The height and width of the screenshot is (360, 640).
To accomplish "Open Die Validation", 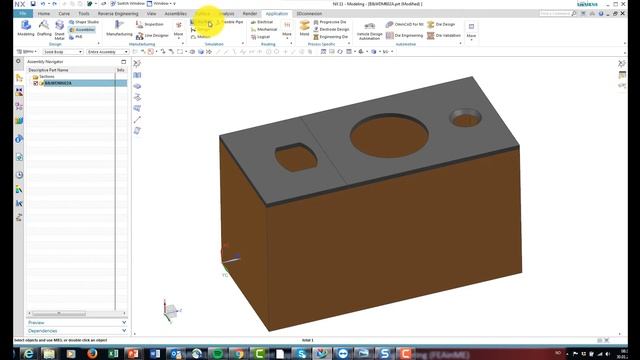I will click(444, 36).
